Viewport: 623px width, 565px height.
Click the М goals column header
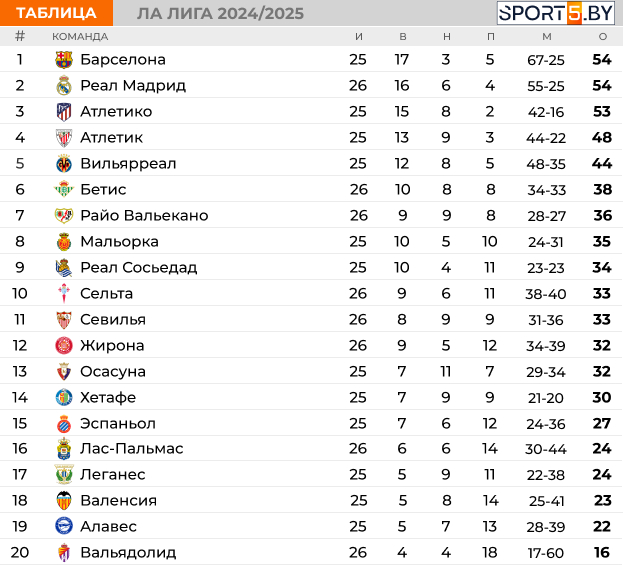click(547, 37)
